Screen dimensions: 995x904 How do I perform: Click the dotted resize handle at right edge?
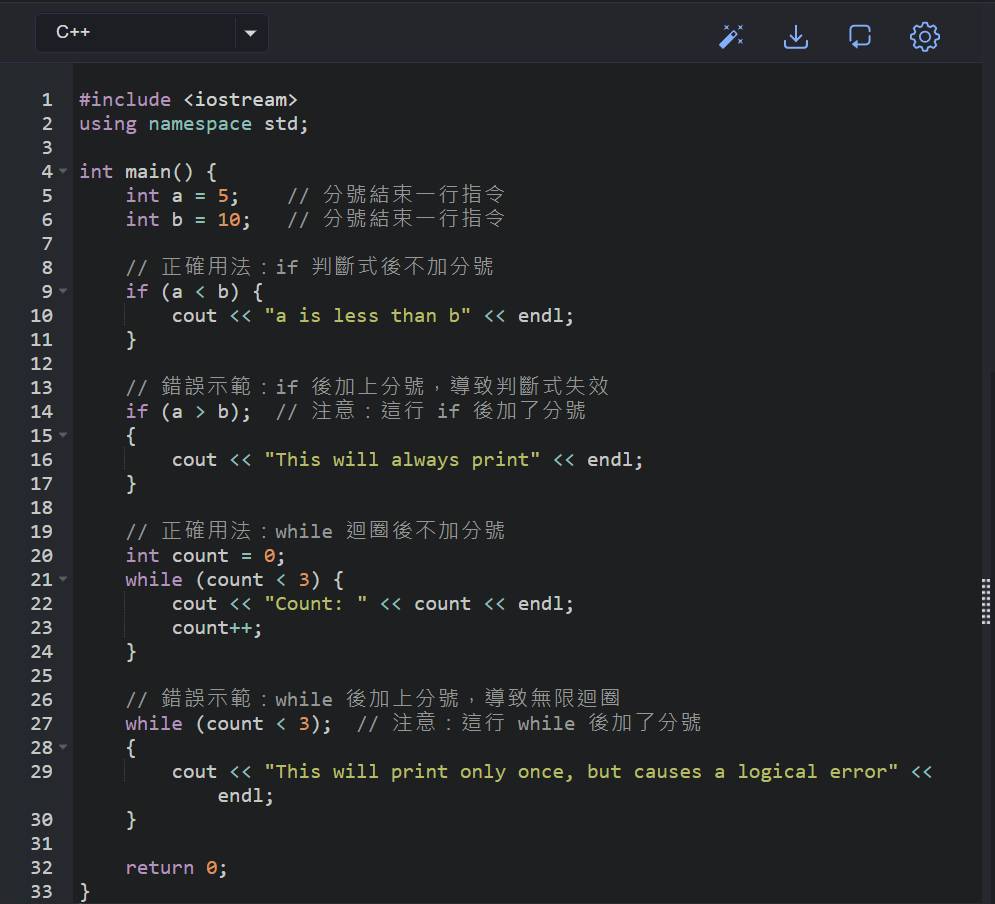985,601
